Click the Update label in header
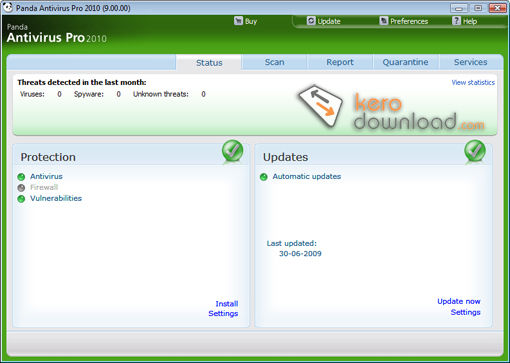Screen dimensions: 510x363 click(x=329, y=21)
